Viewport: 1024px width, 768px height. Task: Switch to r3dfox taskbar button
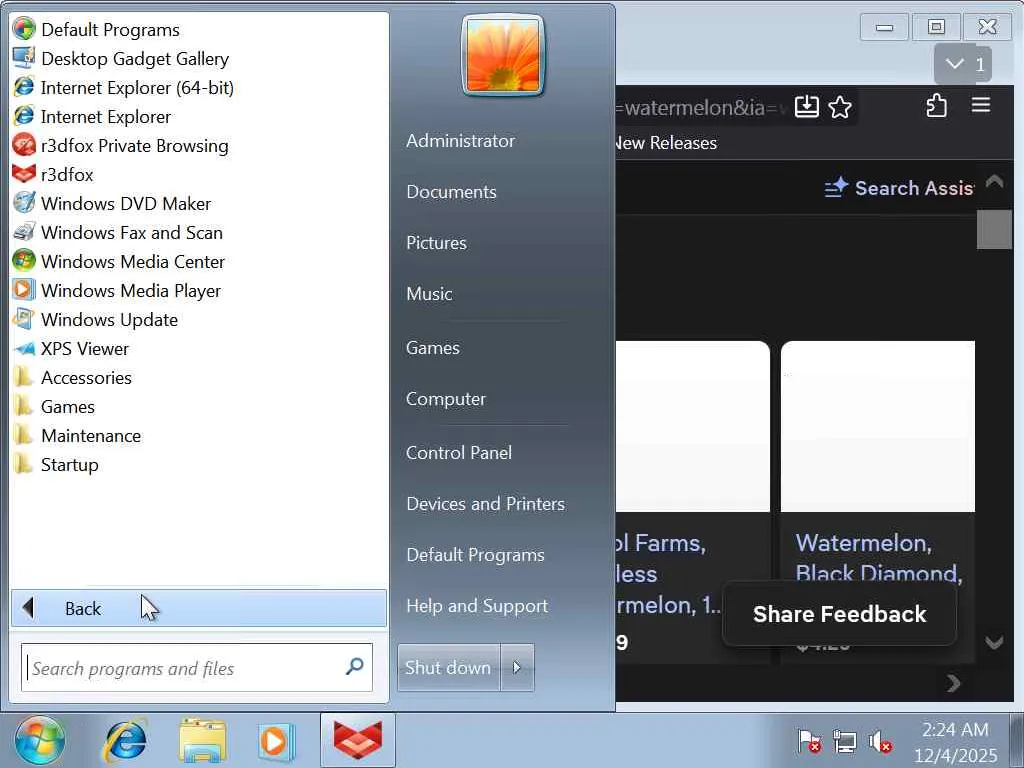click(x=358, y=741)
